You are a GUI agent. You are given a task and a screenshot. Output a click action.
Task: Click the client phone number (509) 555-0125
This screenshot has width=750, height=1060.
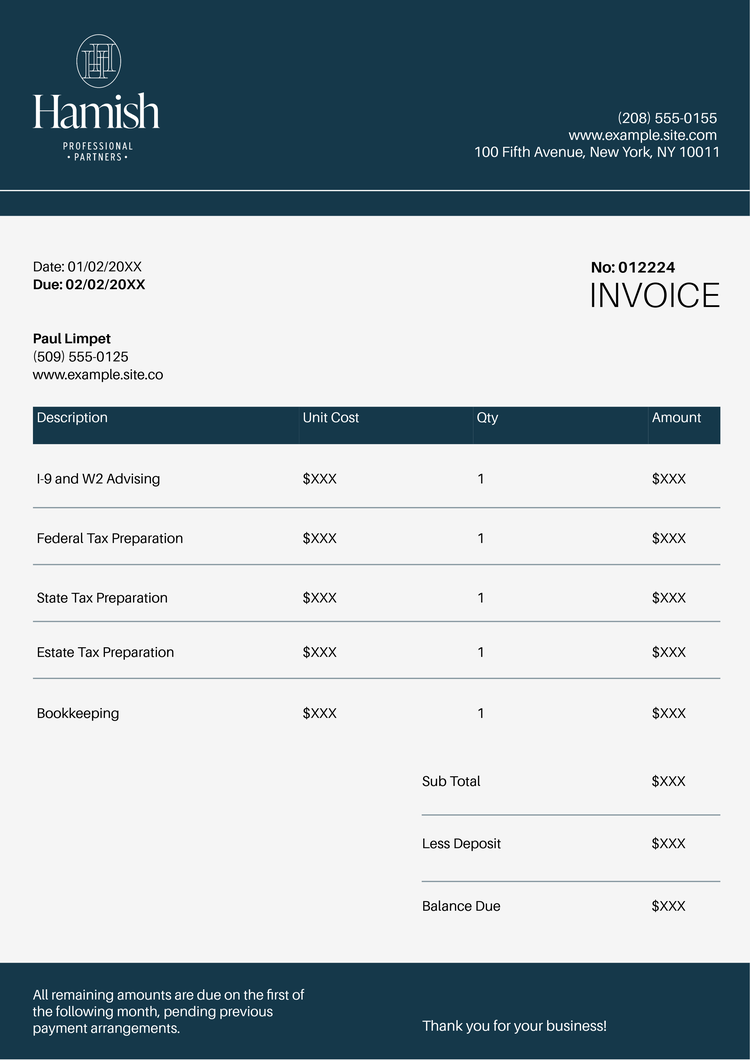81,357
